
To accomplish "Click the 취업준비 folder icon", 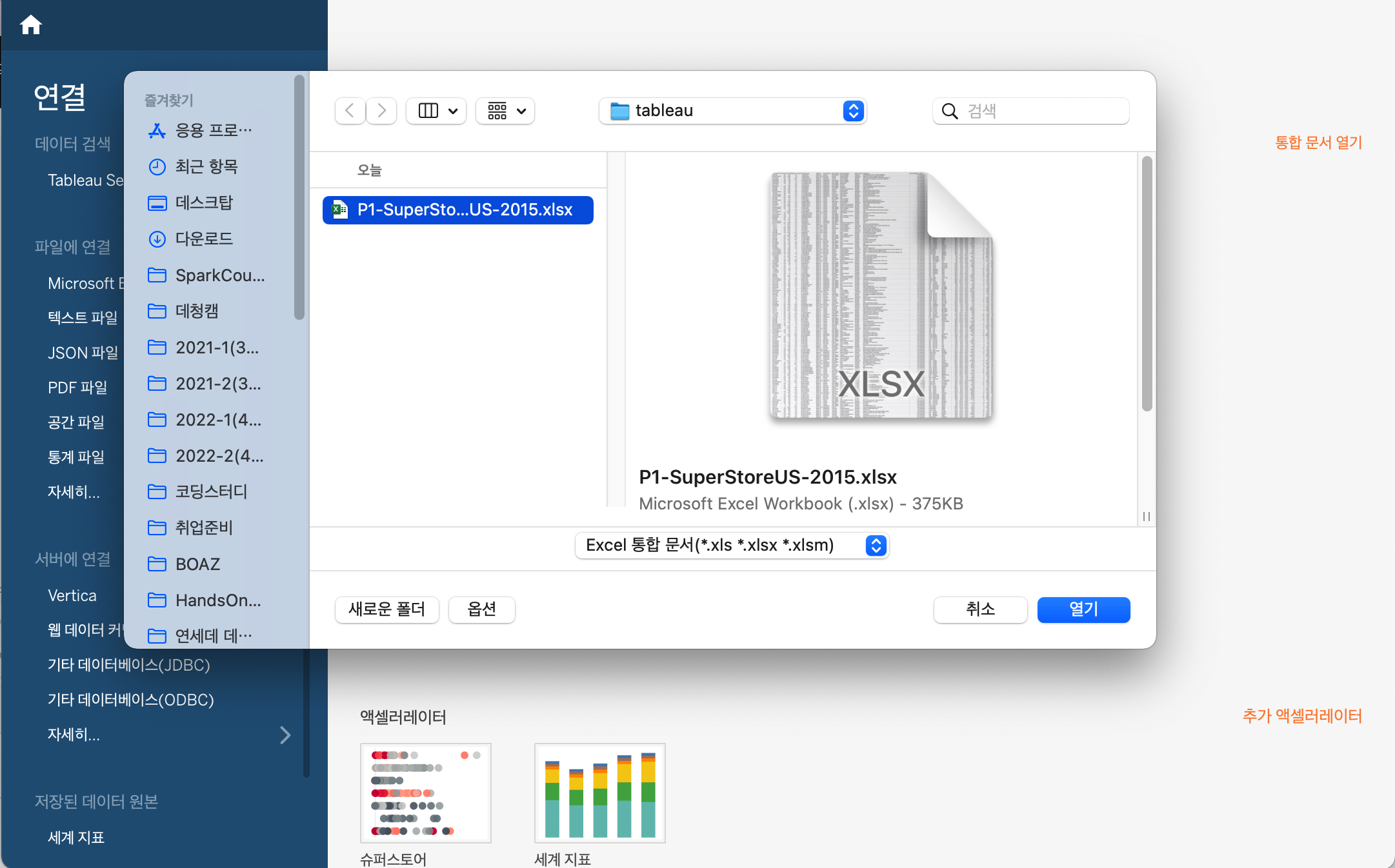I will 157,528.
